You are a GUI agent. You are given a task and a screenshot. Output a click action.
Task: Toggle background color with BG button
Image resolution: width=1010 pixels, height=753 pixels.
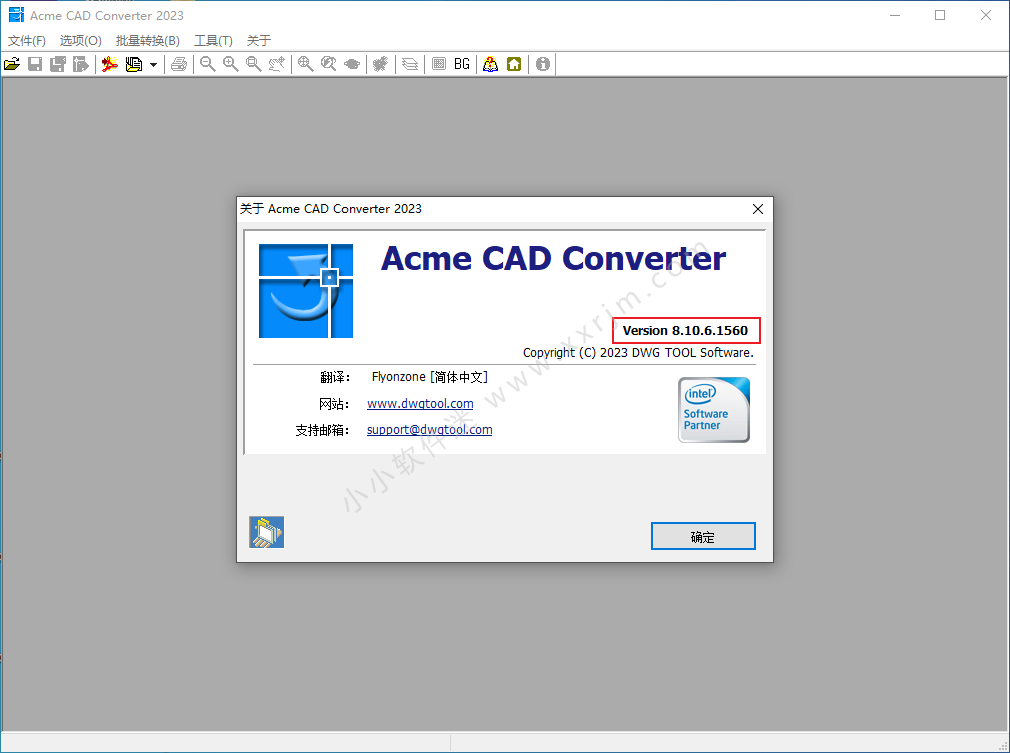[461, 64]
